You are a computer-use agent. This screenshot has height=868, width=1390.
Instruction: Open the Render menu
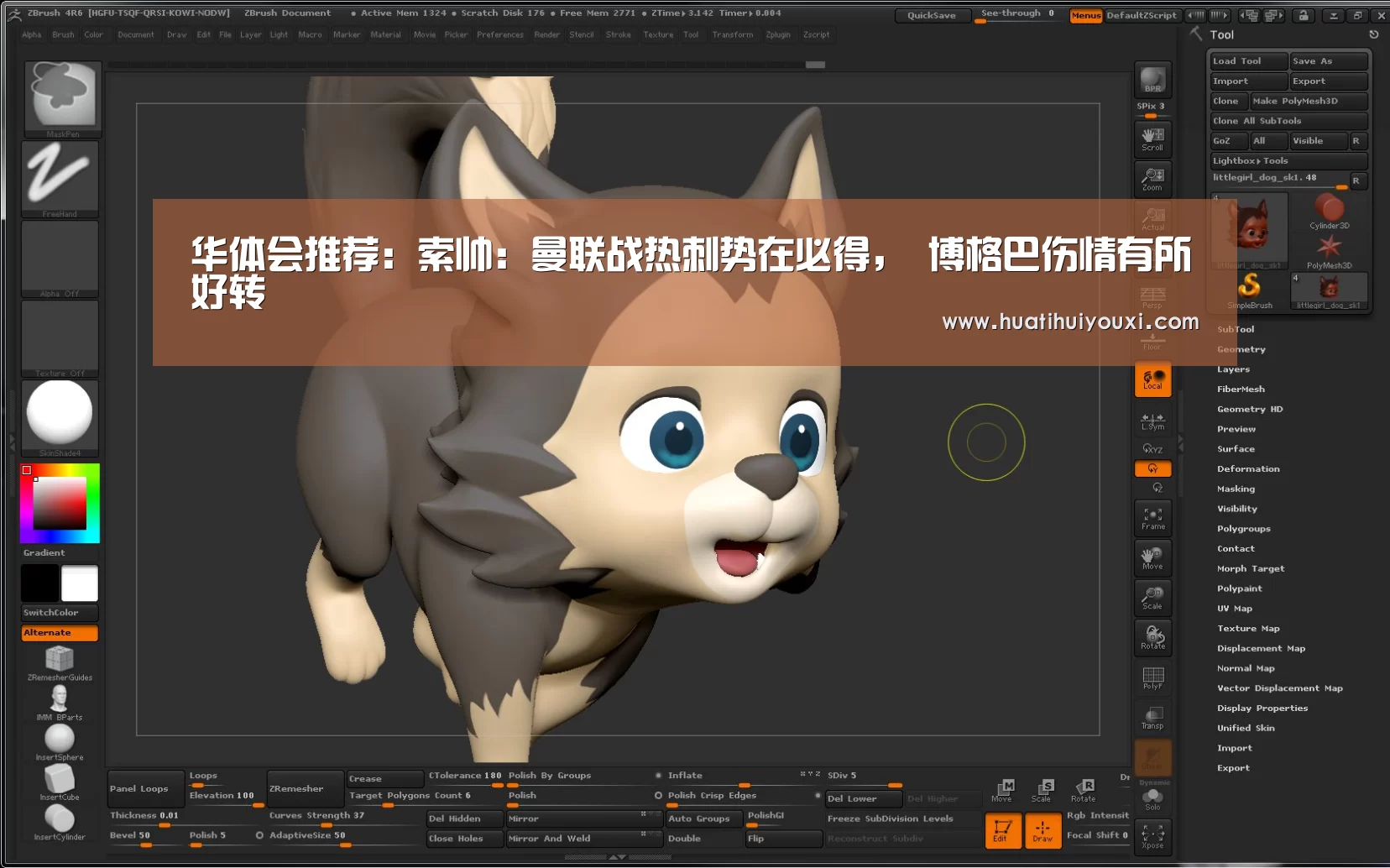click(546, 34)
